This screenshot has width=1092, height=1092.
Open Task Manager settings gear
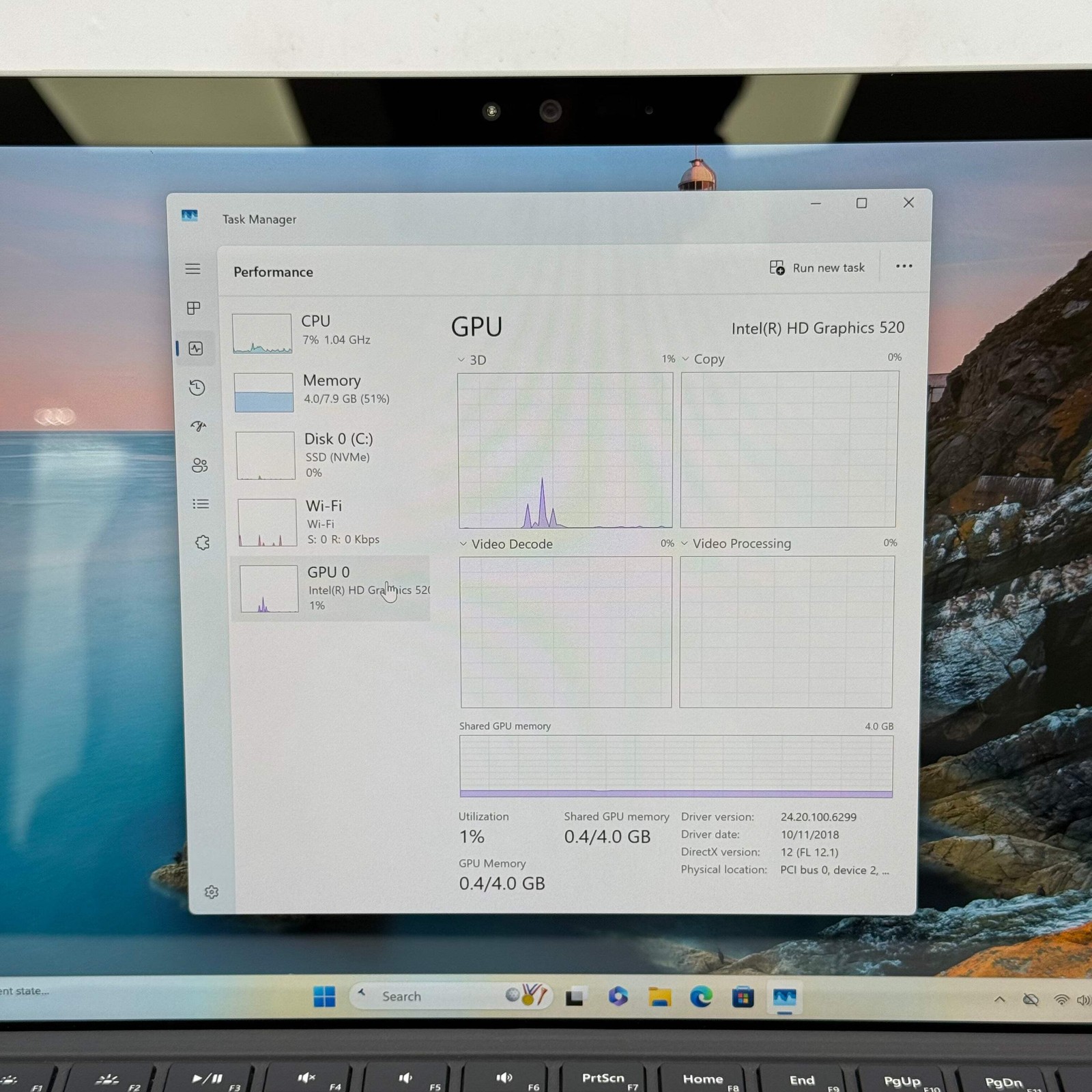(212, 892)
